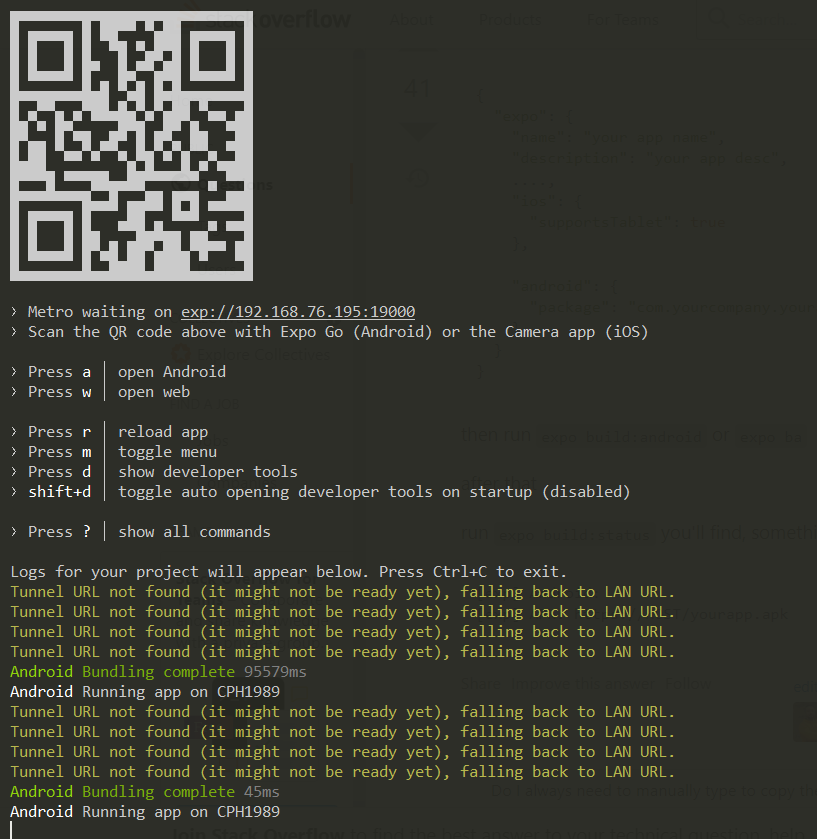The height and width of the screenshot is (839, 817).
Task: Click the Stack Overflow logo
Action: [x=300, y=19]
